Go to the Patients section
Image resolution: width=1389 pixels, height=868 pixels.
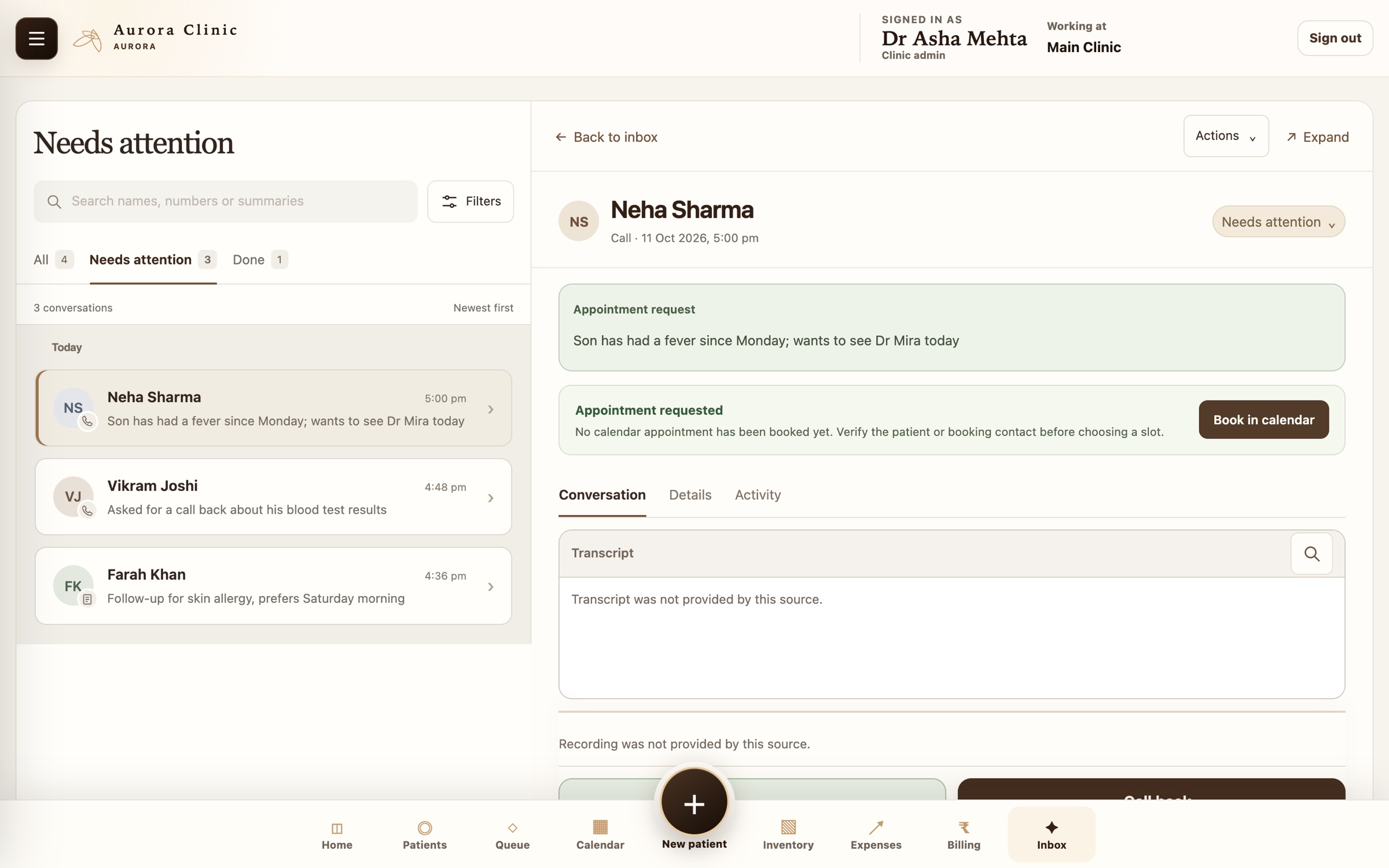(x=425, y=835)
